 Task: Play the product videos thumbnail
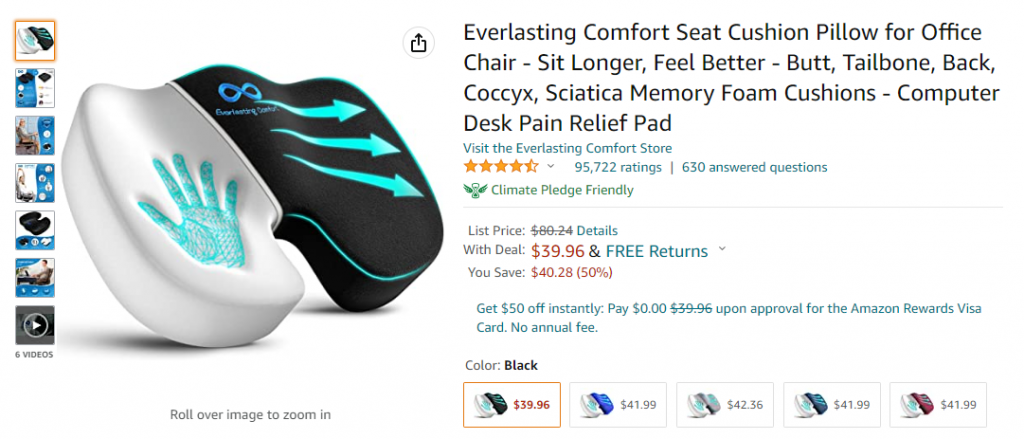pos(35,326)
